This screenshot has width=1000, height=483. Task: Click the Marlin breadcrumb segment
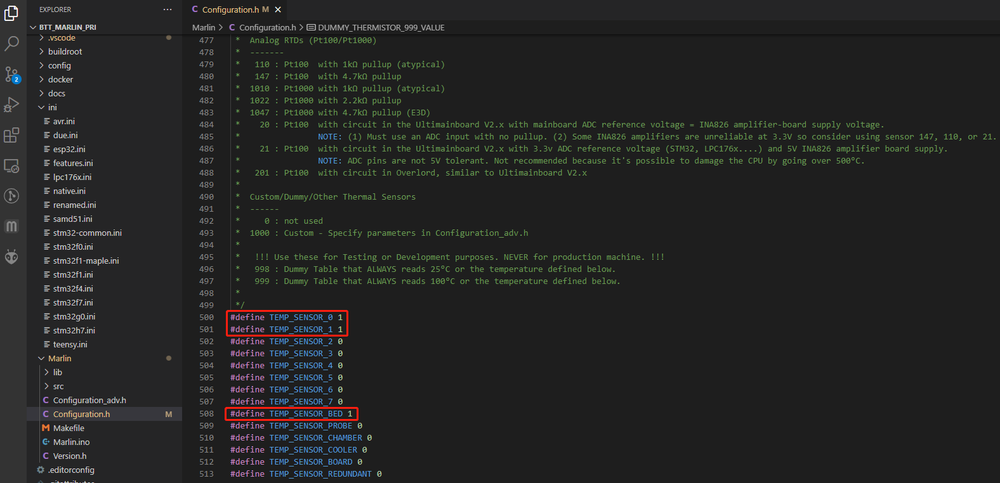(205, 27)
